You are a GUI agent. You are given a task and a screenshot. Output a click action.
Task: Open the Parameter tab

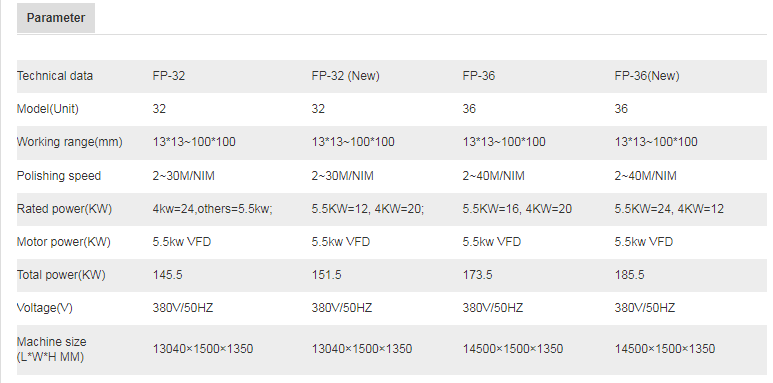click(56, 18)
